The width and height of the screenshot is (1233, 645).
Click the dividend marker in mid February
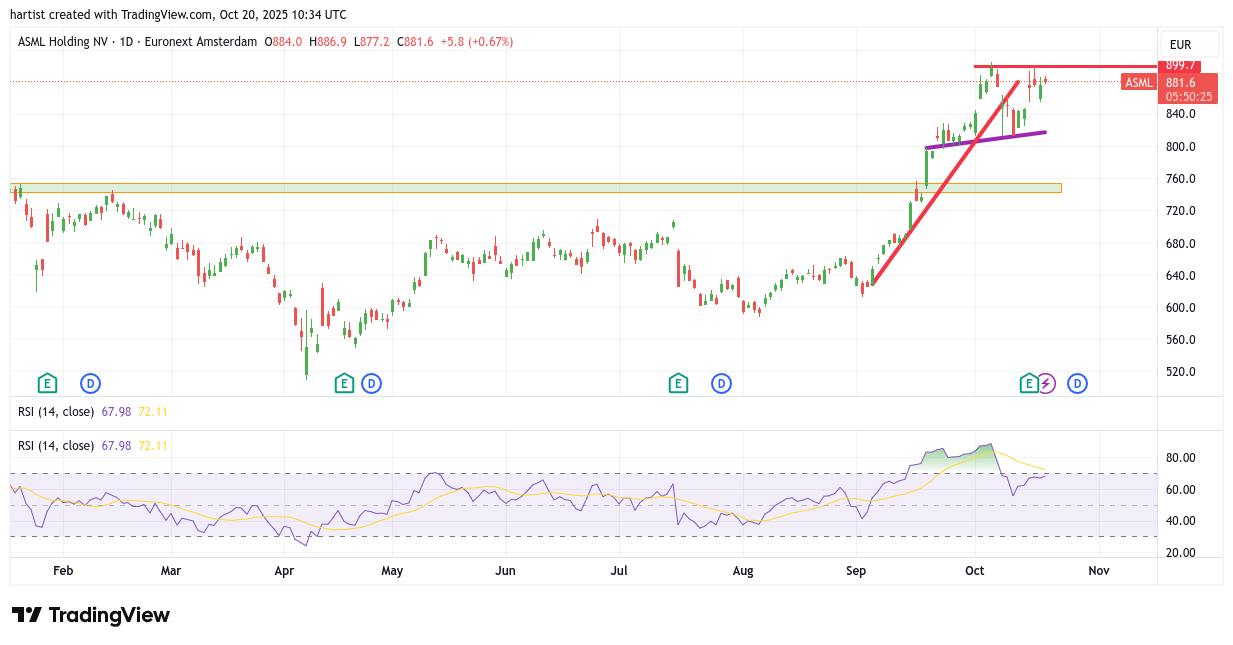click(x=91, y=383)
